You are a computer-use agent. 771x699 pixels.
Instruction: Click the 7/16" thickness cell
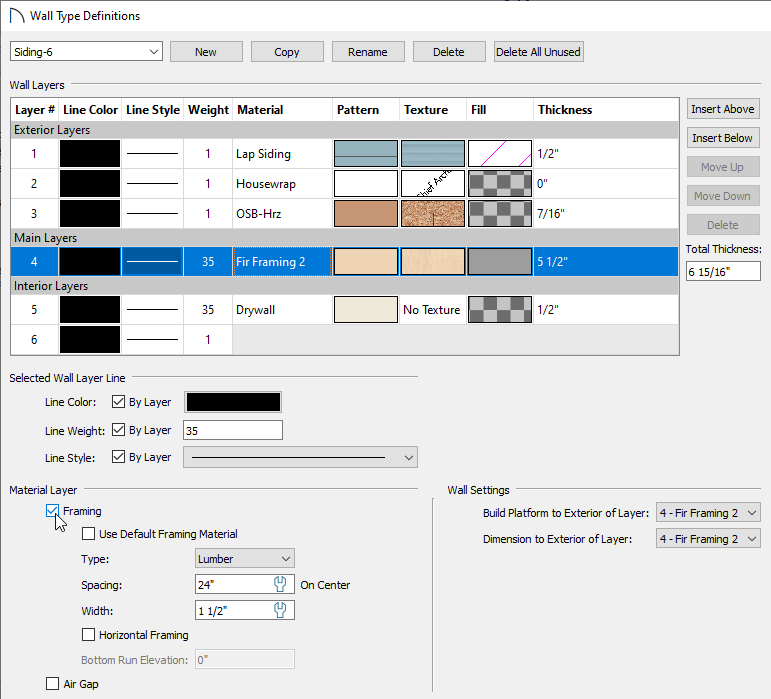tap(606, 213)
